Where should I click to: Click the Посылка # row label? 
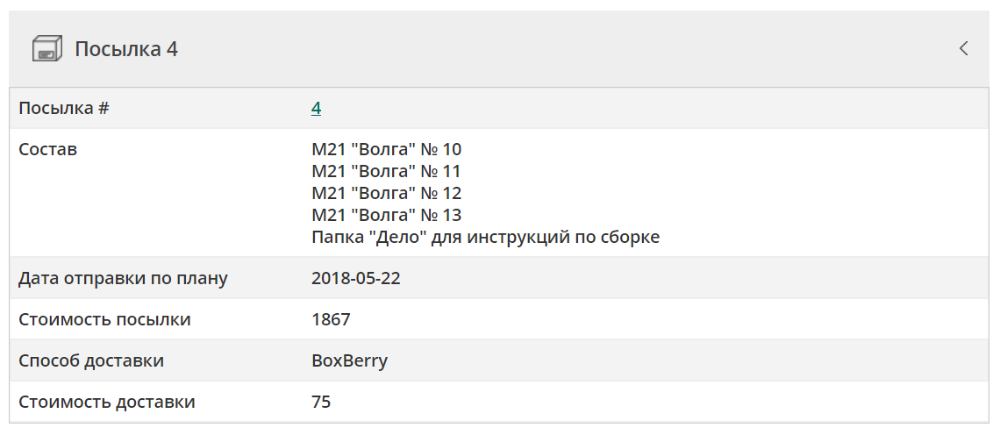pos(64,108)
